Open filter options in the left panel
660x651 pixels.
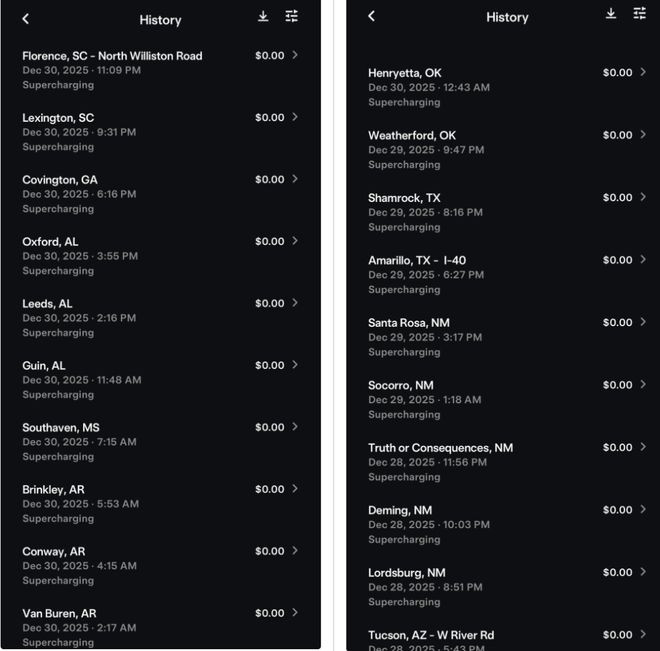click(x=291, y=16)
